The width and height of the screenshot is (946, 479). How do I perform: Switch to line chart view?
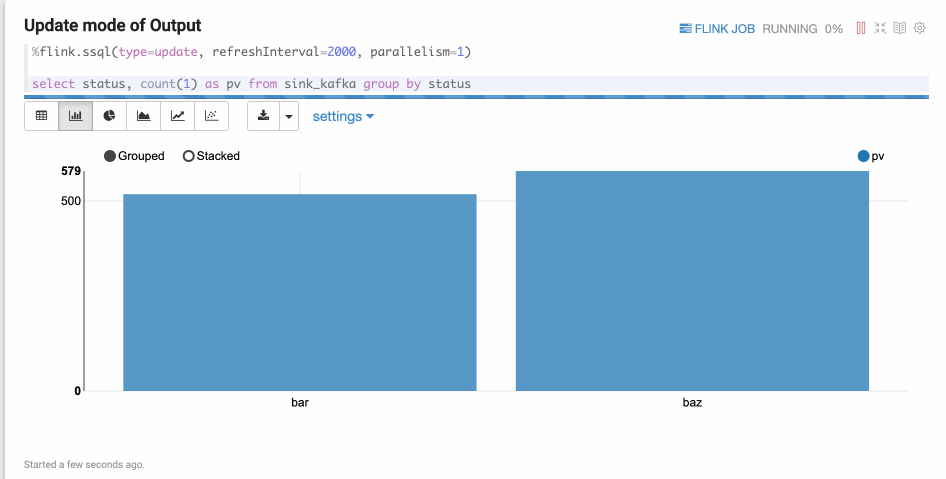178,116
